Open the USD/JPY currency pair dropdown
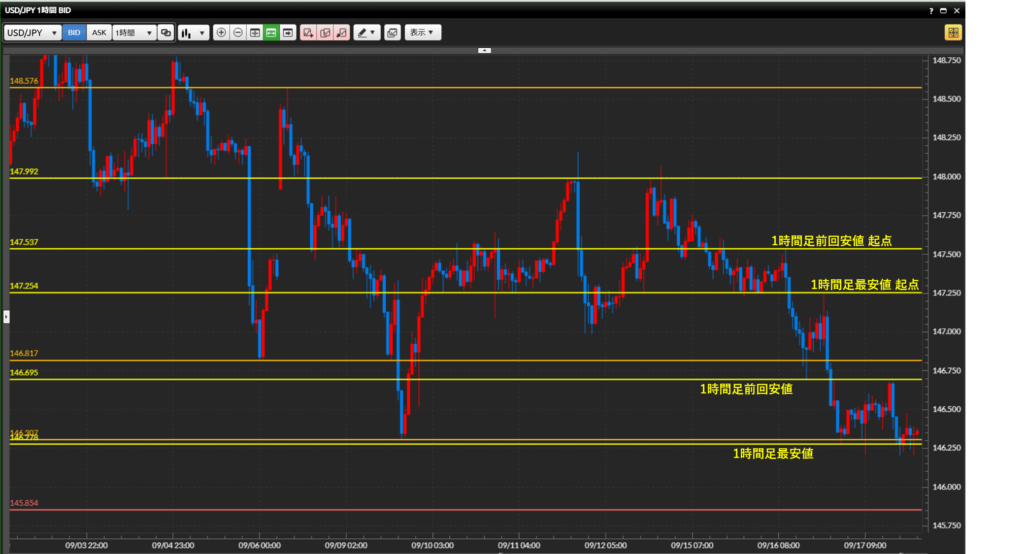This screenshot has width=1024, height=554. pyautogui.click(x=32, y=32)
